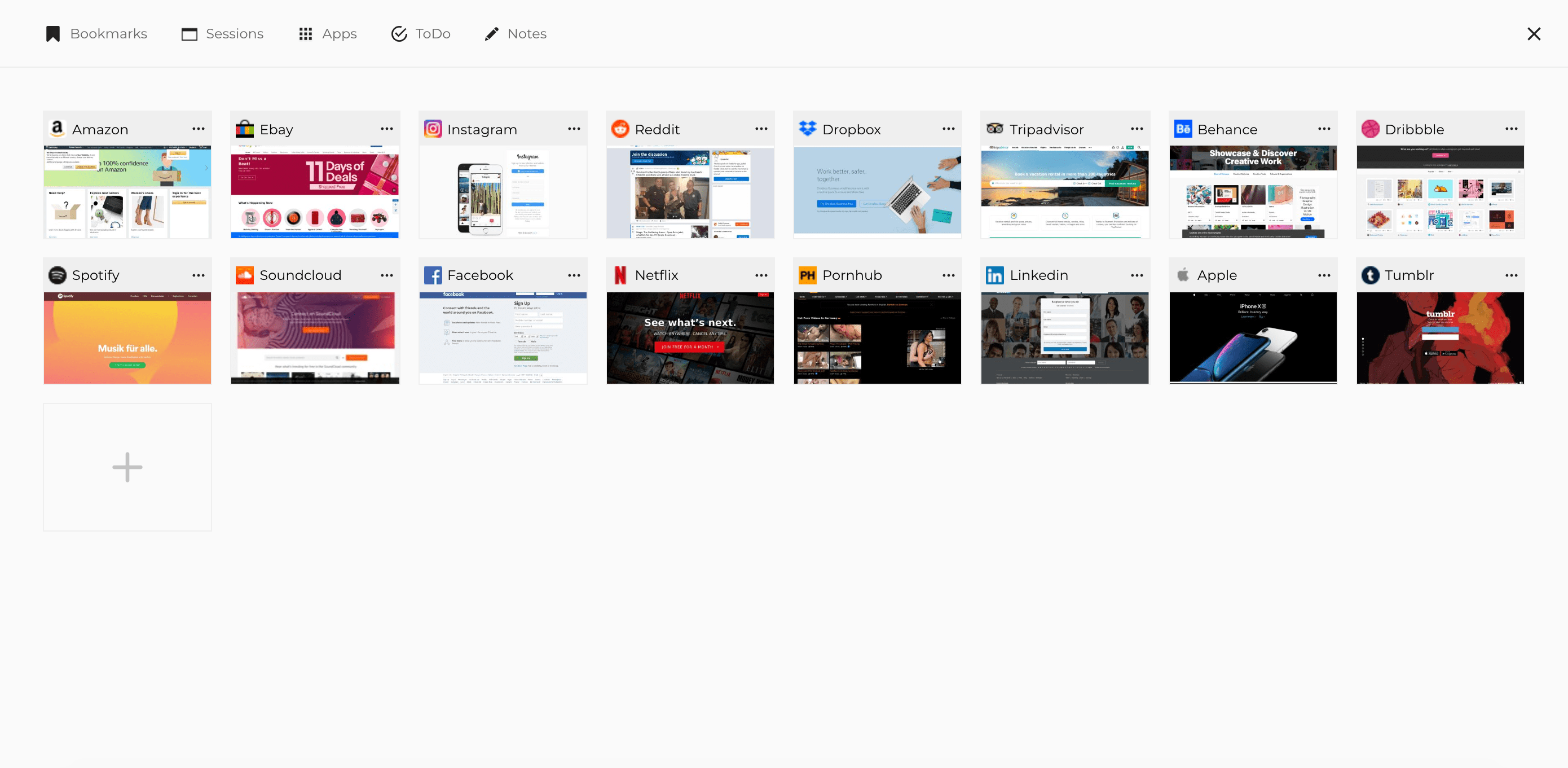The width and height of the screenshot is (1568, 768).
Task: Click the Amazon favicon icon
Action: click(57, 129)
